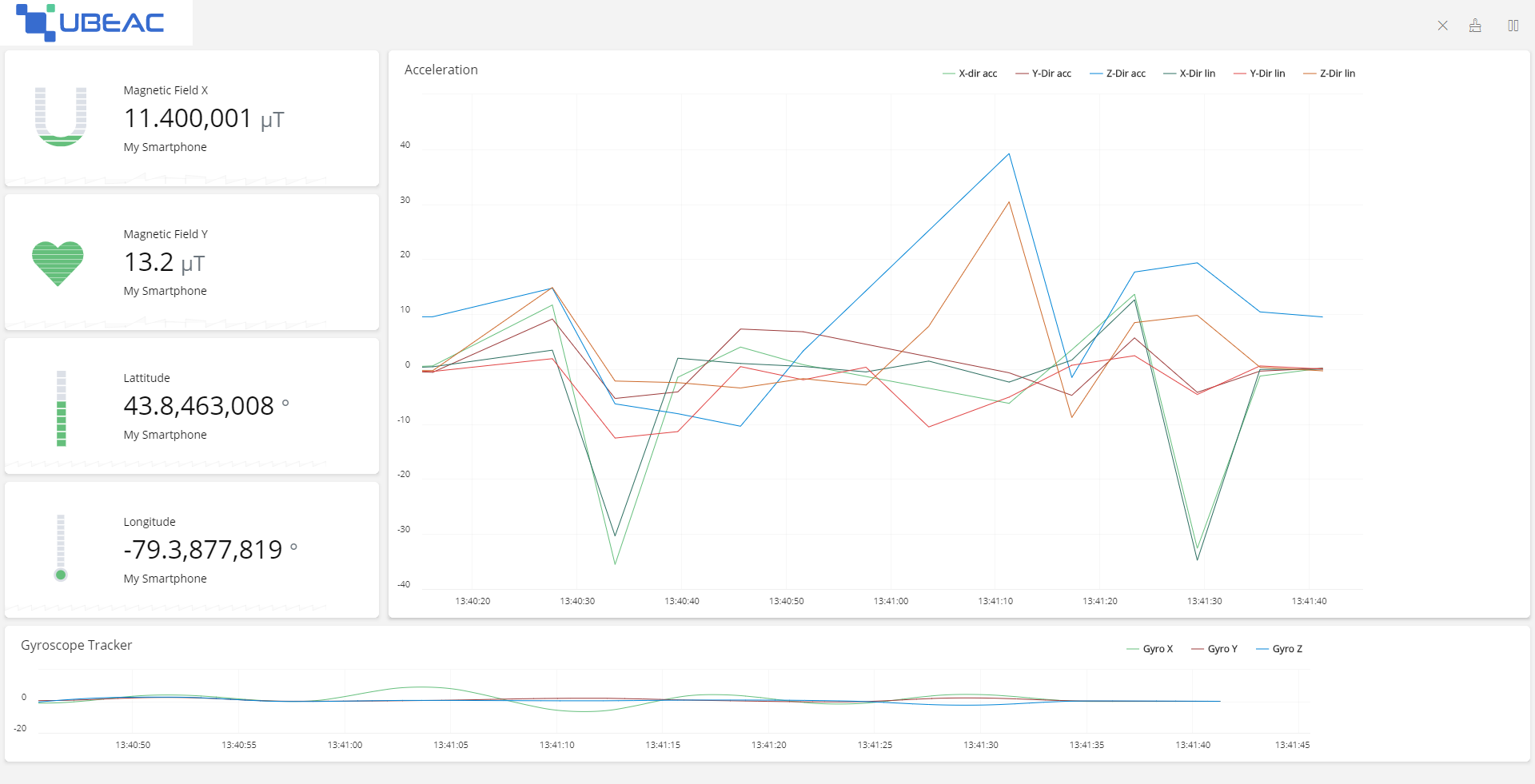Click the uBeac logo
This screenshot has width=1535, height=784.
pyautogui.click(x=90, y=22)
